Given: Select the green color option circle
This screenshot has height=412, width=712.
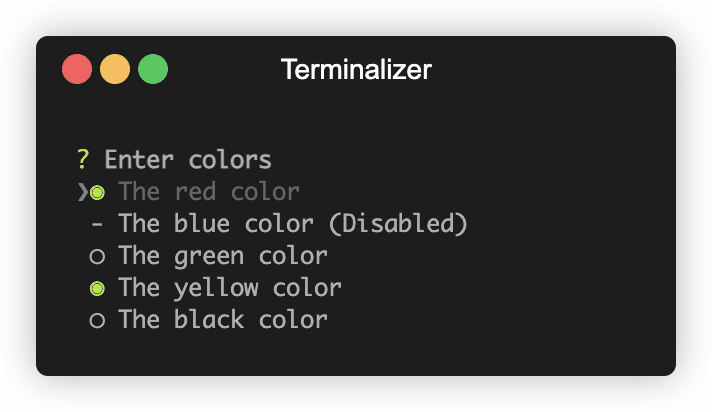Looking at the screenshot, I should click(x=97, y=257).
